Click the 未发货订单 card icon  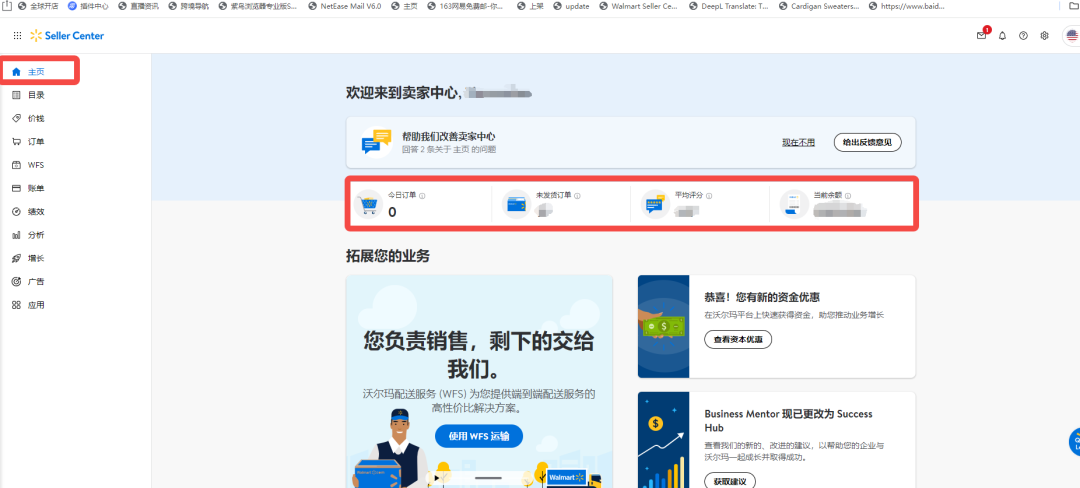click(x=517, y=204)
